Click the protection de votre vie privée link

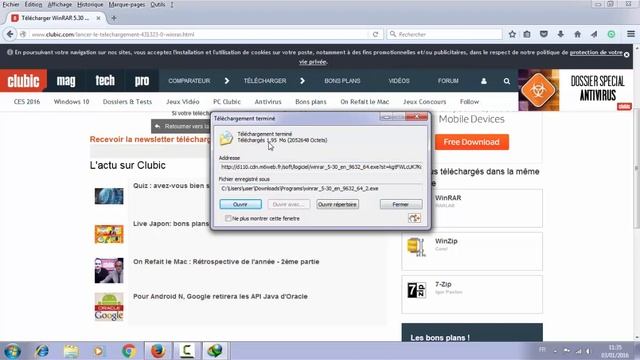click(596, 53)
